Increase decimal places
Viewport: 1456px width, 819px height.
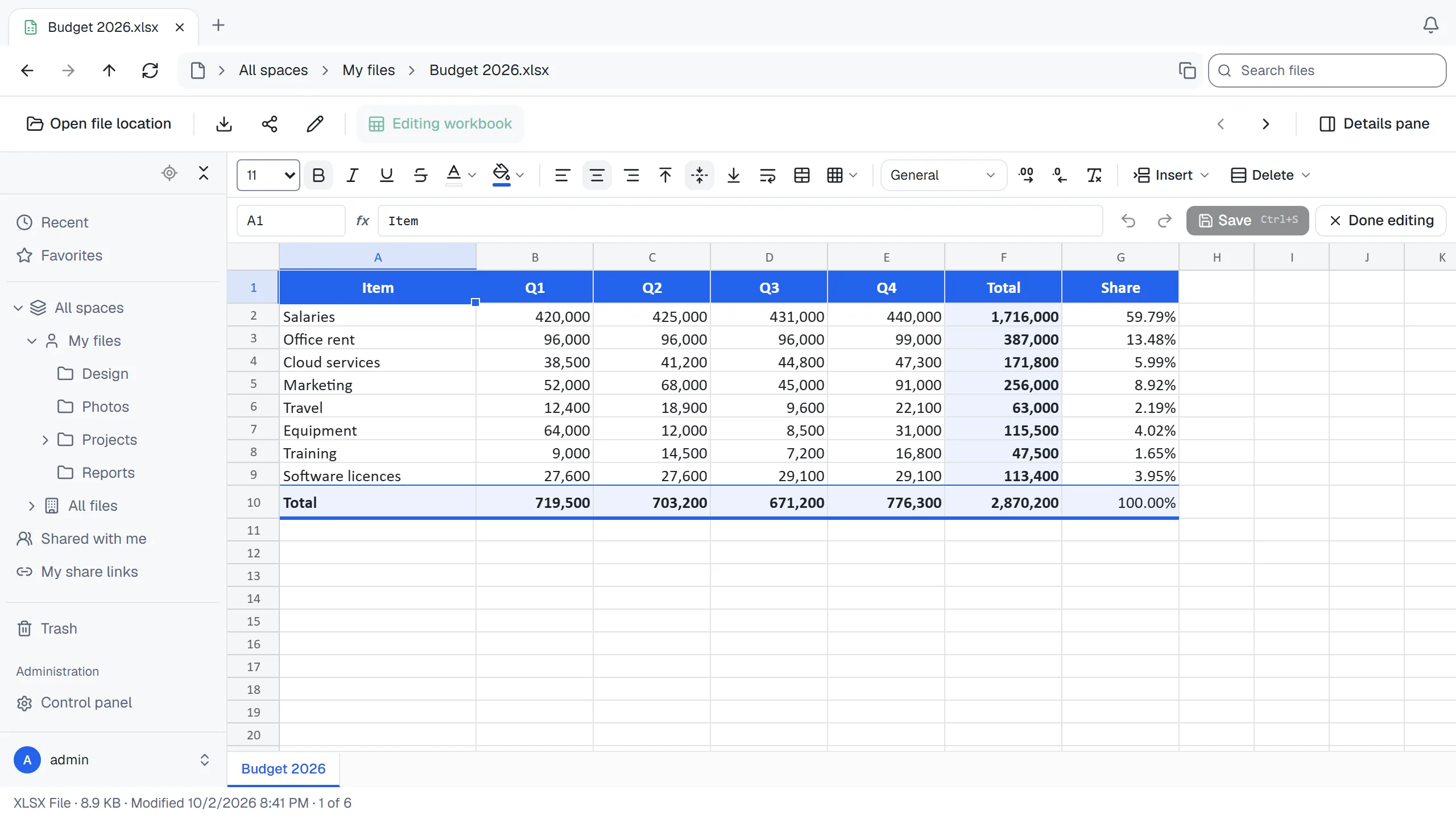pos(1027,175)
